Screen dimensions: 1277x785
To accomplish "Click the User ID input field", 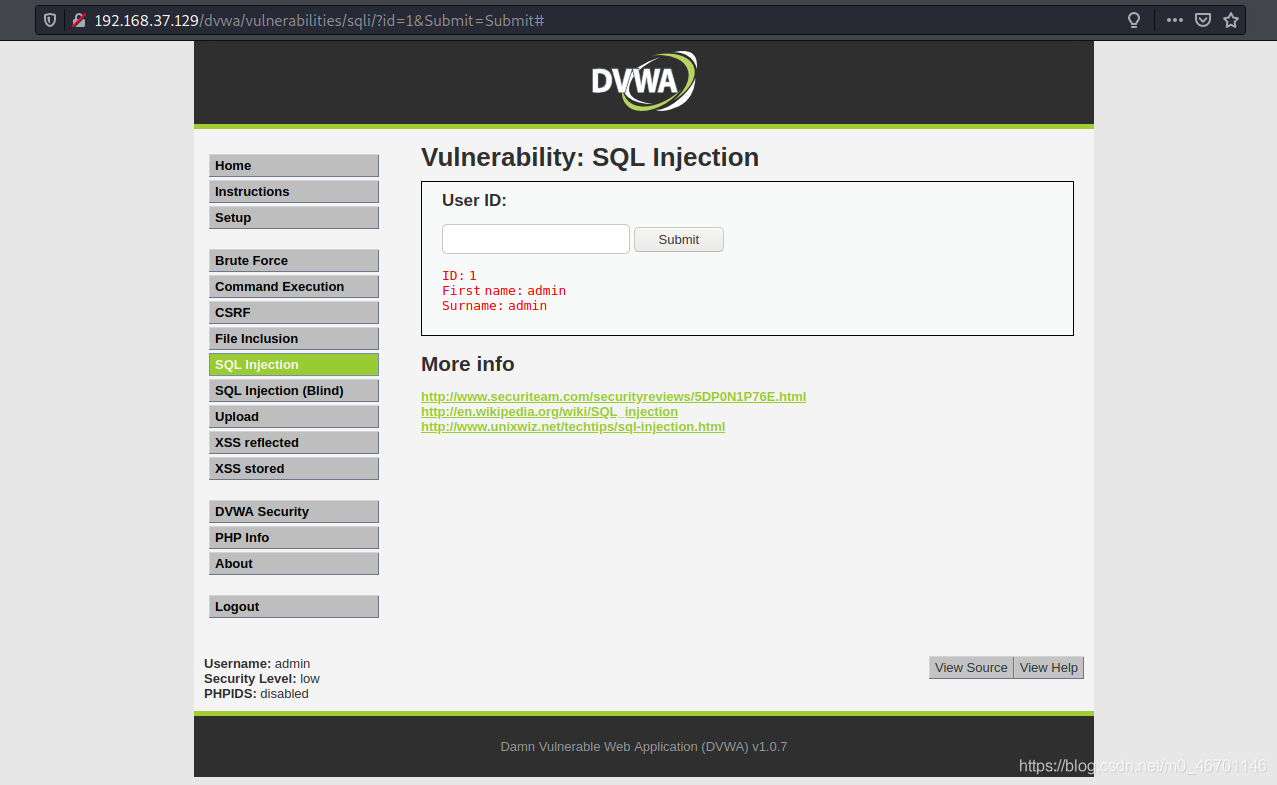I will click(x=536, y=239).
